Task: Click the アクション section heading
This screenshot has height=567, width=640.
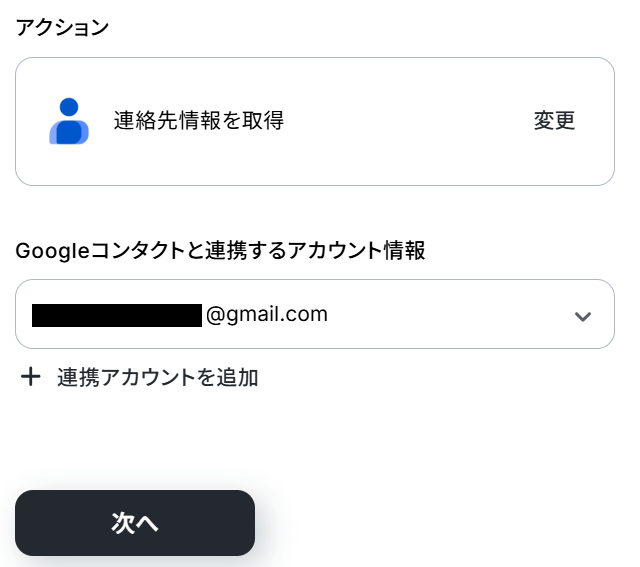Action: click(62, 28)
